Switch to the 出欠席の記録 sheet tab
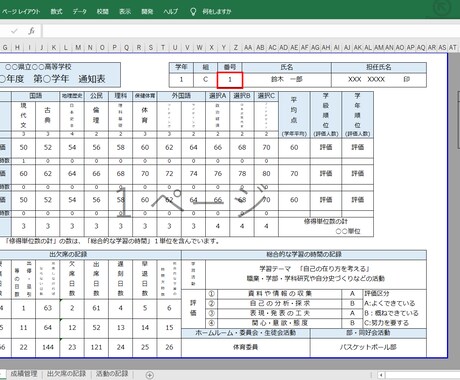 (x=66, y=374)
